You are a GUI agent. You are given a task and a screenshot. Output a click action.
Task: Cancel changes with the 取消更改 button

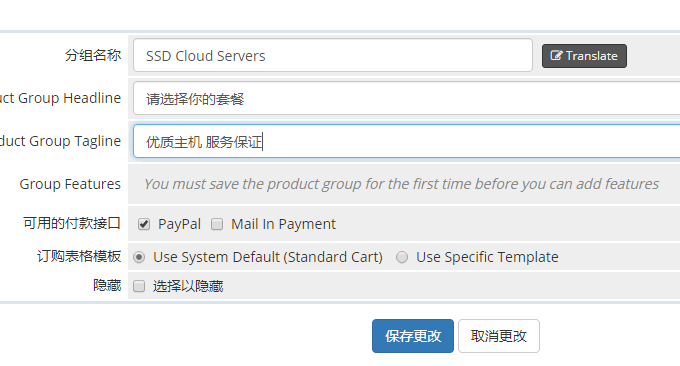click(499, 336)
